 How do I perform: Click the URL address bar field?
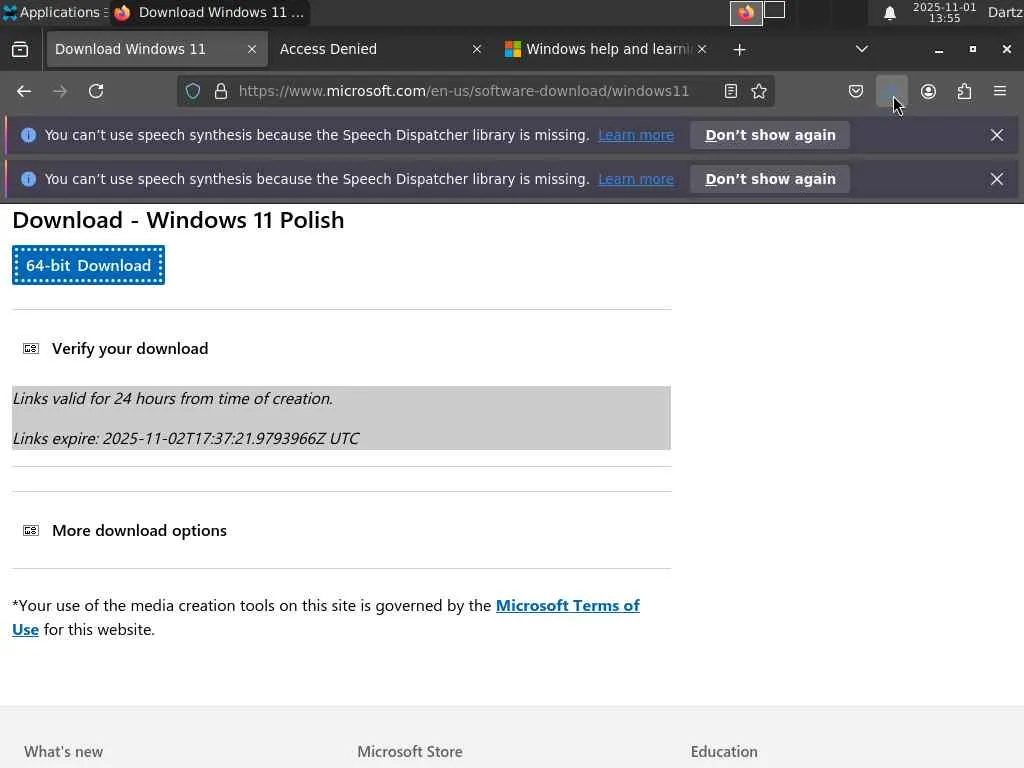click(x=464, y=91)
